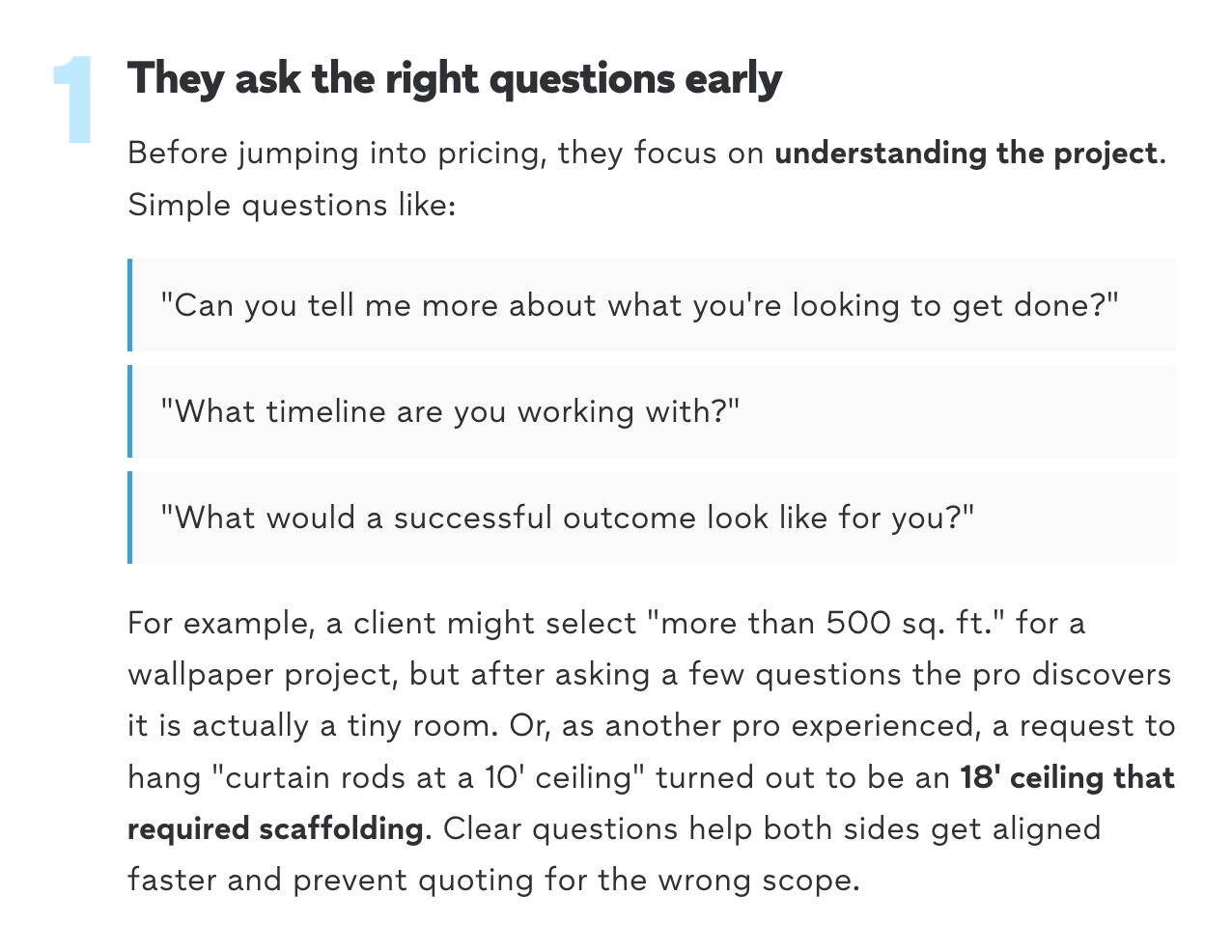Click the phrase "more than 500 sq. ft."

tap(833, 624)
